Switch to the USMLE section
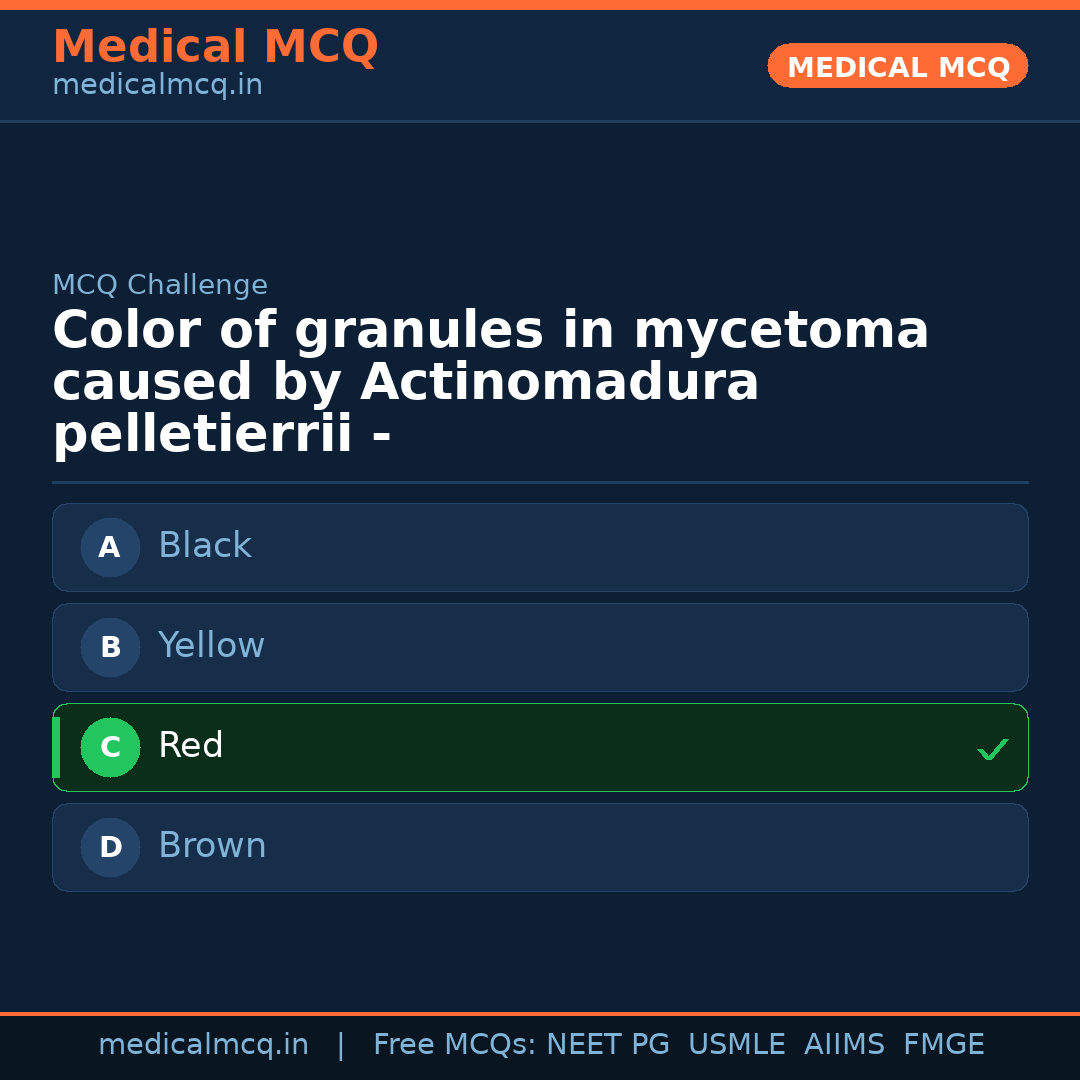The height and width of the screenshot is (1080, 1080). [737, 1043]
